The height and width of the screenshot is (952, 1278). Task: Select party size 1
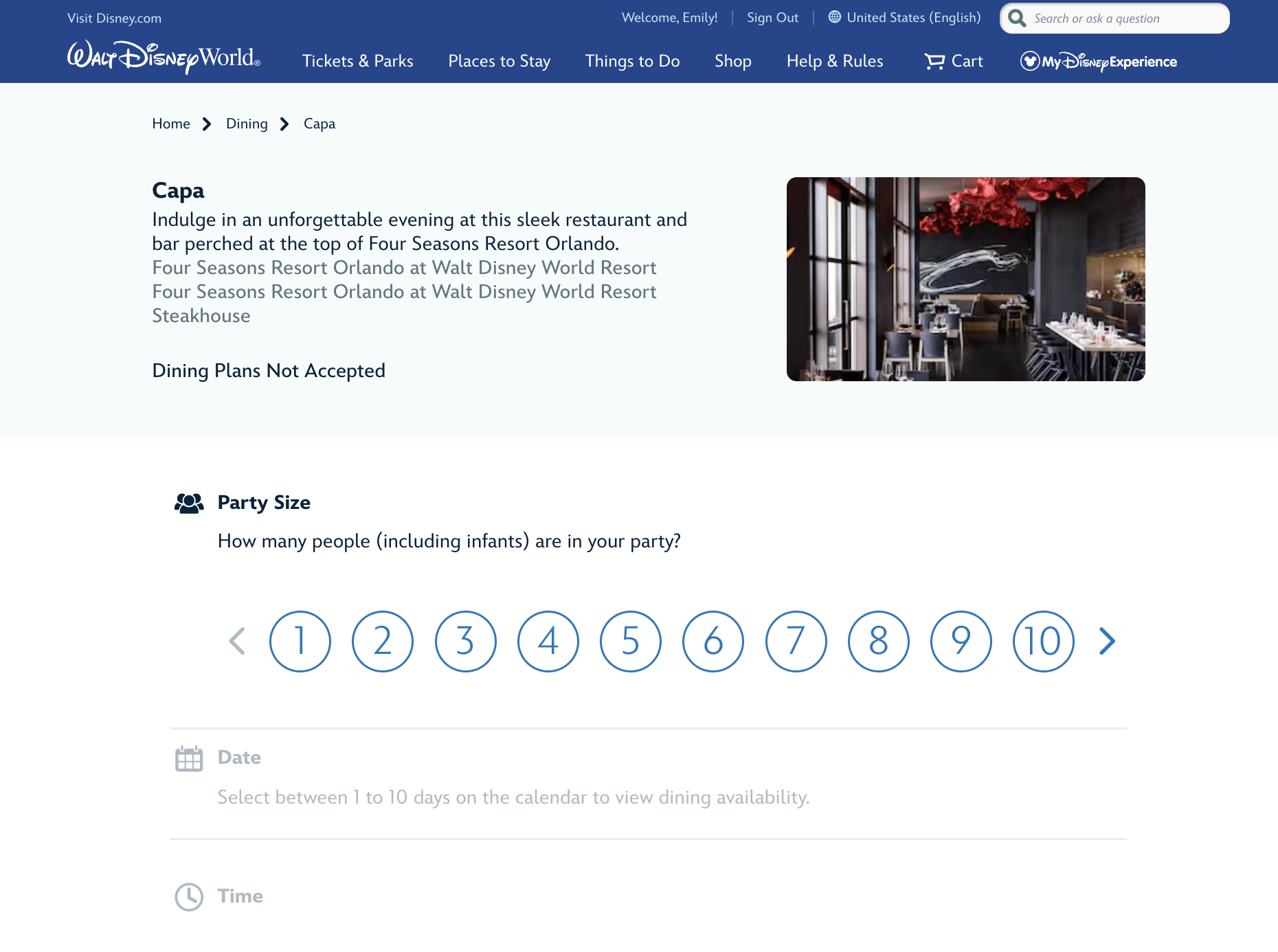coord(300,642)
